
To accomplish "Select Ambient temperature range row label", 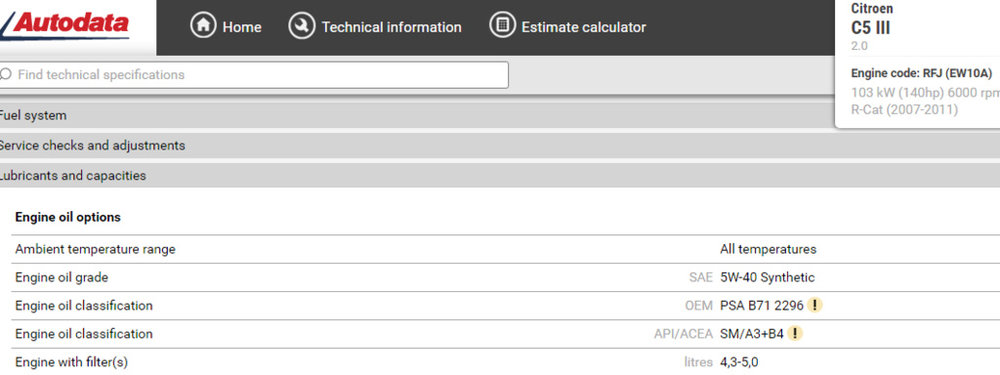I will point(95,249).
